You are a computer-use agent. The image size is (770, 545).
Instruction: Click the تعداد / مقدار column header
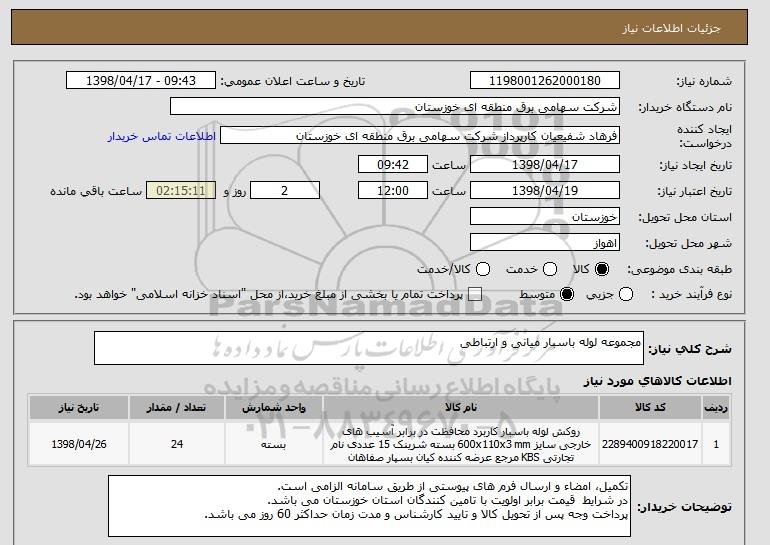177,408
